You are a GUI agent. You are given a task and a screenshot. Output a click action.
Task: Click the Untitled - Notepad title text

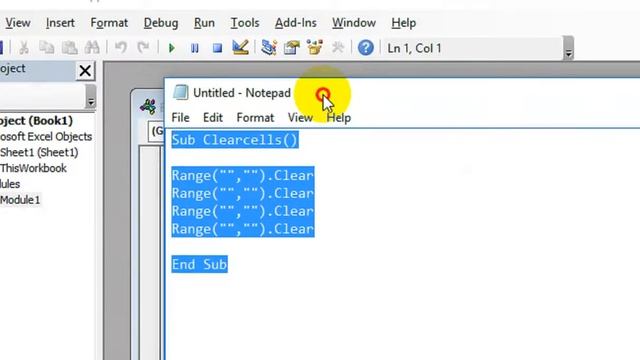point(242,93)
